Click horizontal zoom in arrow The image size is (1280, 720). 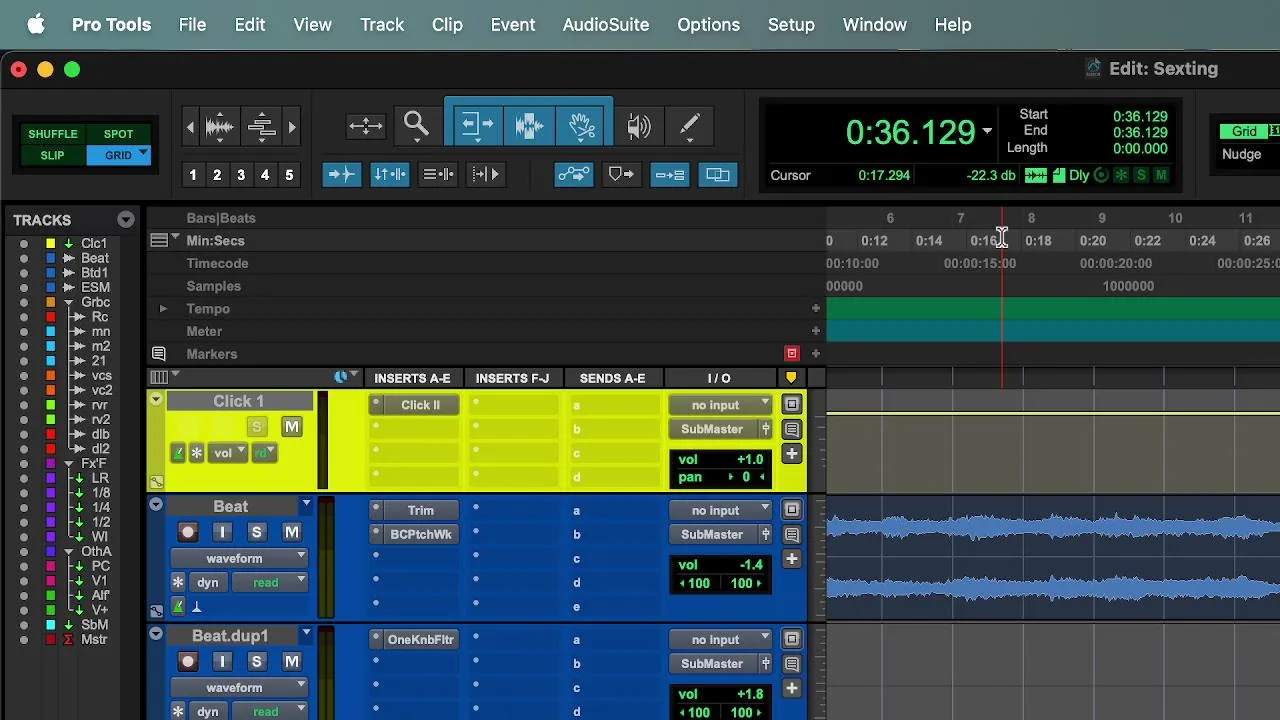pyautogui.click(x=292, y=127)
